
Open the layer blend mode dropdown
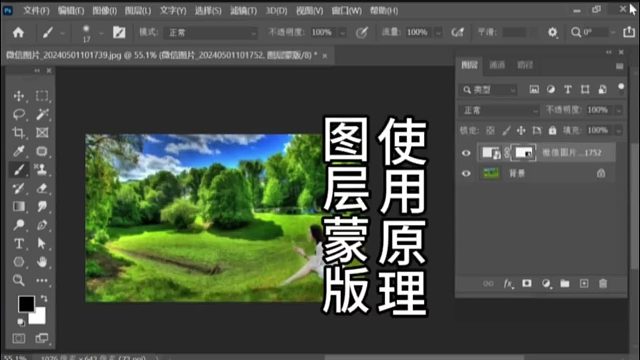[x=500, y=110]
